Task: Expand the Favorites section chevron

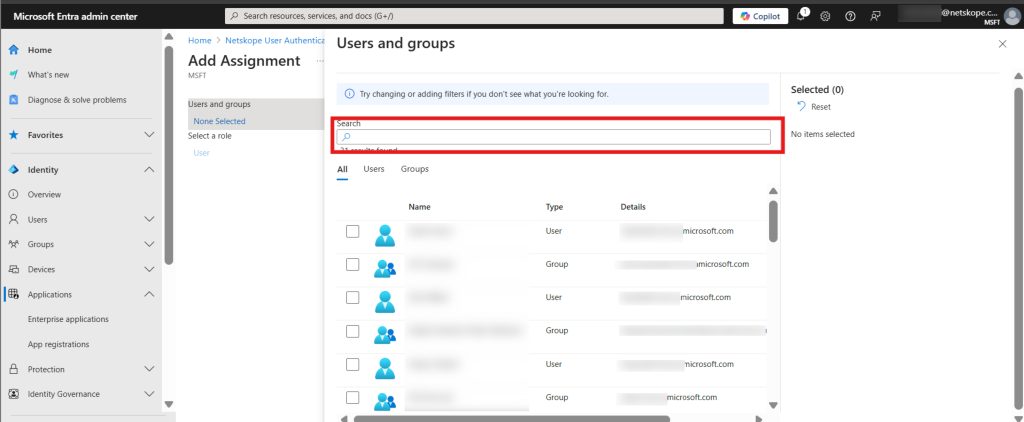Action: pos(149,135)
